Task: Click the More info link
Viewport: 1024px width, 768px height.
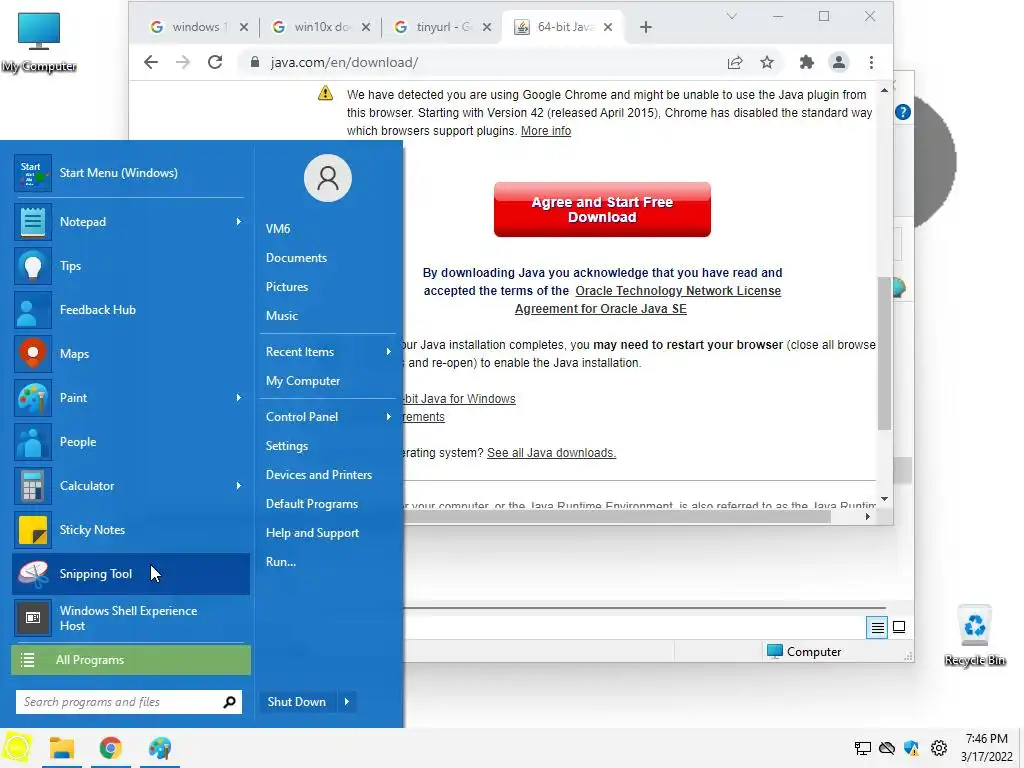Action: tap(546, 131)
